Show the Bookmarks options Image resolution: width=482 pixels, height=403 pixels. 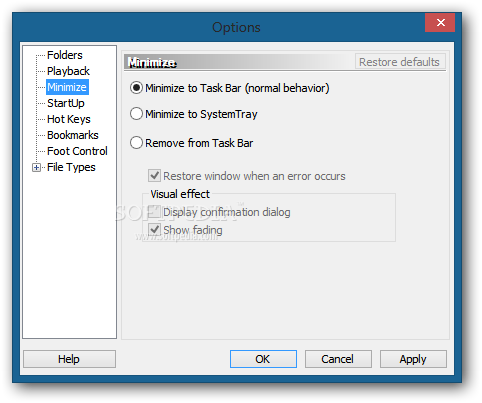coord(73,135)
